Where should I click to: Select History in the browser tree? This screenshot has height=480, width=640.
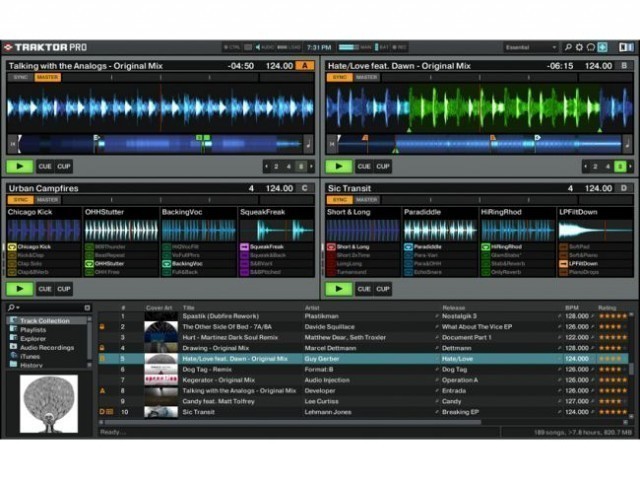31,365
